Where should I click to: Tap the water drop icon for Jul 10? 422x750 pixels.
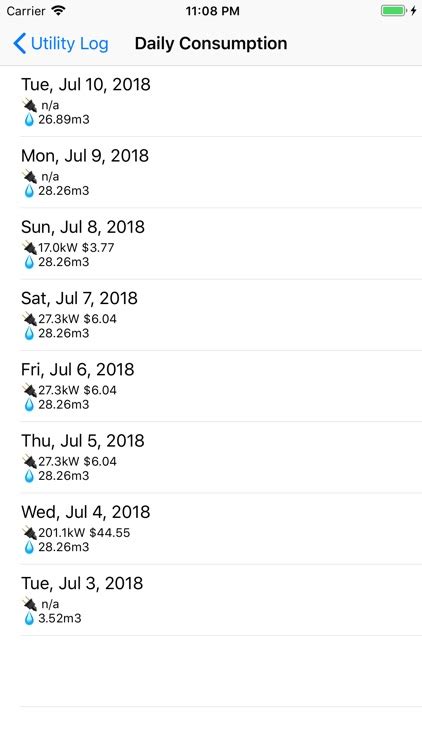[x=29, y=119]
